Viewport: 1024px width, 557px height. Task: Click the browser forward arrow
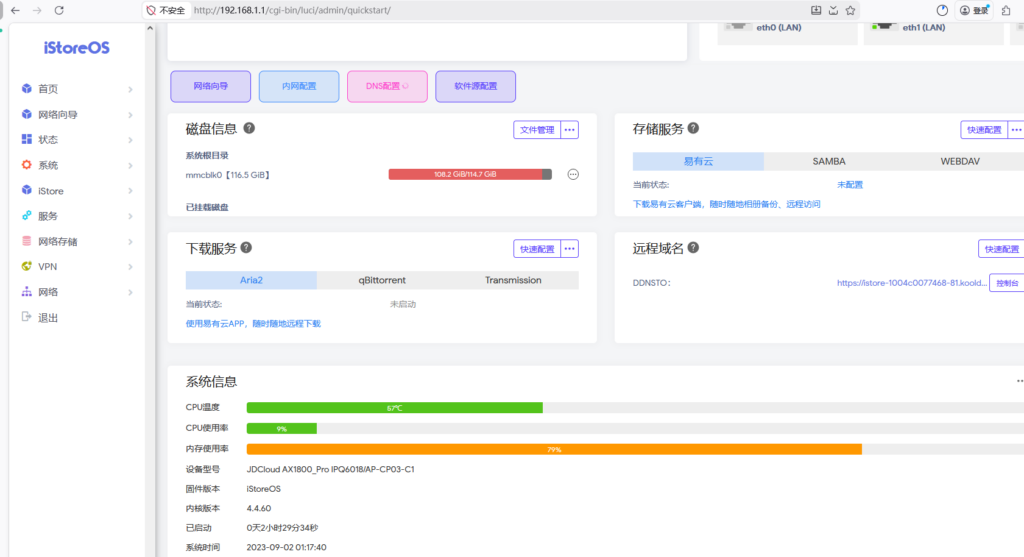pyautogui.click(x=37, y=10)
